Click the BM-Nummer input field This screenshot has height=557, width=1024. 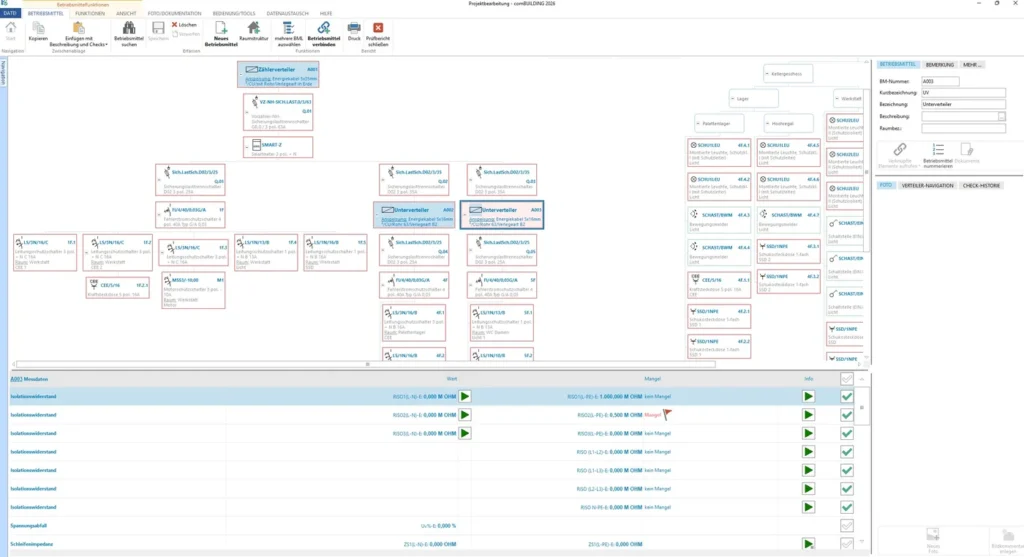point(940,81)
